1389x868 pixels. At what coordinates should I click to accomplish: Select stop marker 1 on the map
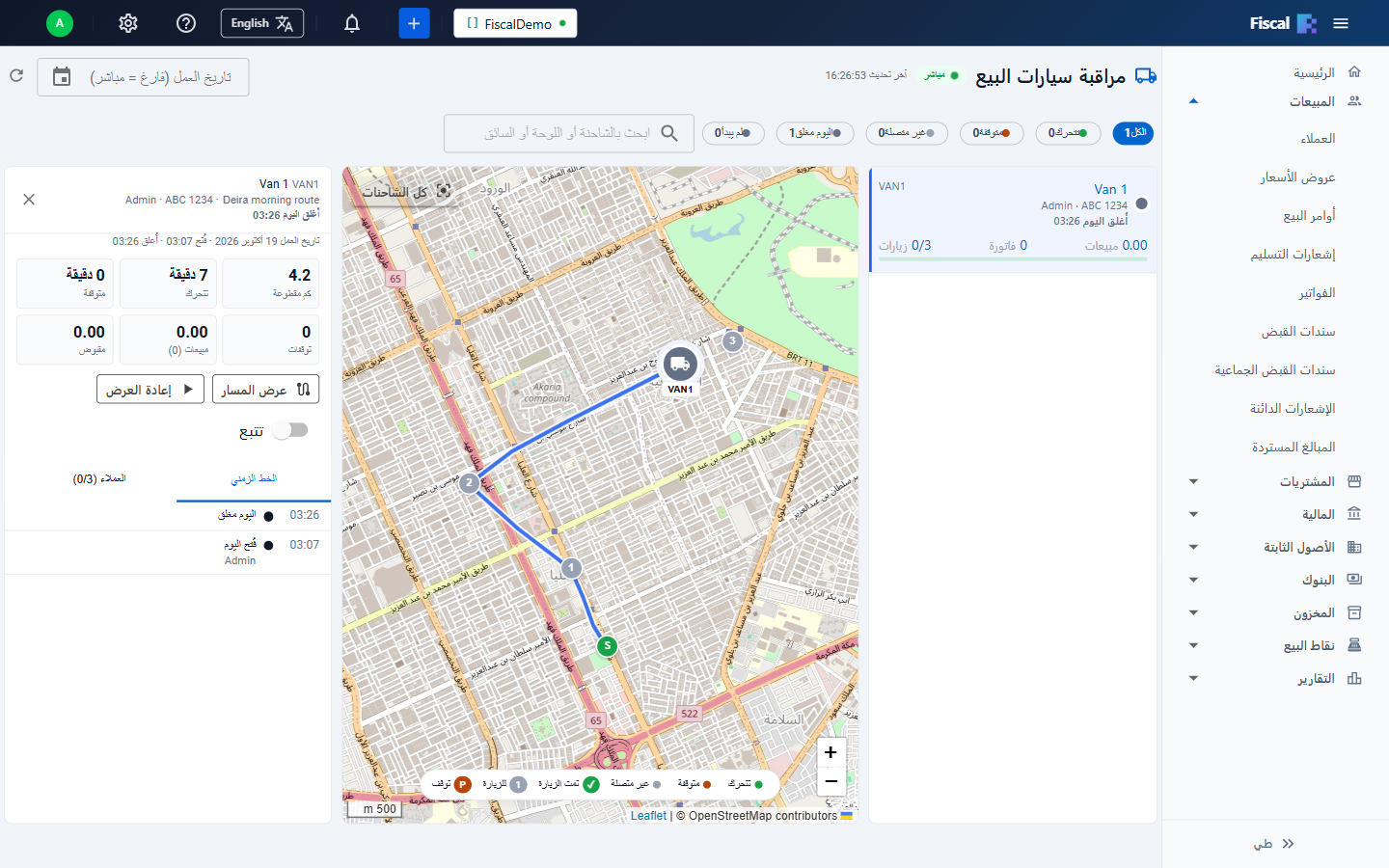tap(571, 567)
